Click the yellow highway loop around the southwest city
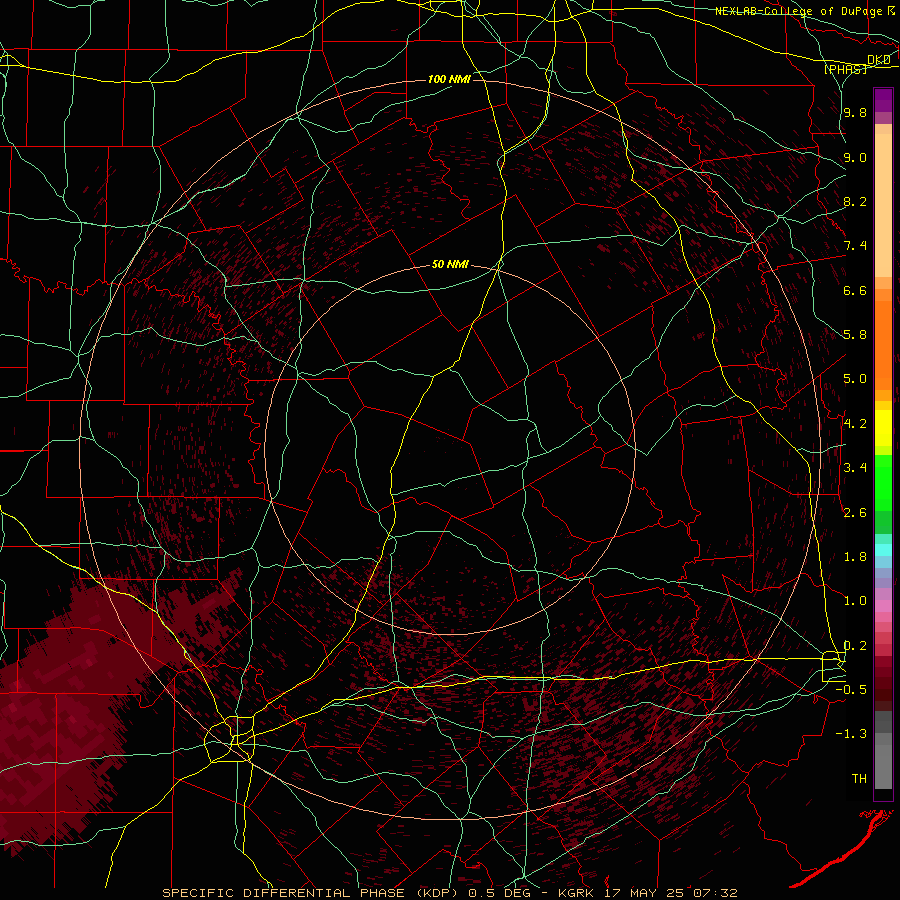This screenshot has width=900, height=900. [230, 739]
